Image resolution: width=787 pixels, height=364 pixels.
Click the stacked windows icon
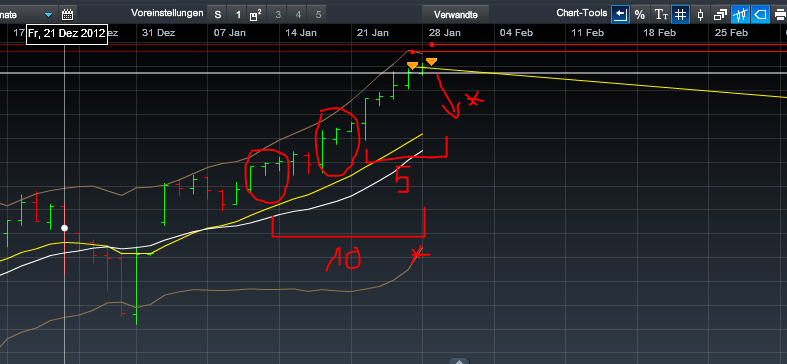pyautogui.click(x=720, y=15)
